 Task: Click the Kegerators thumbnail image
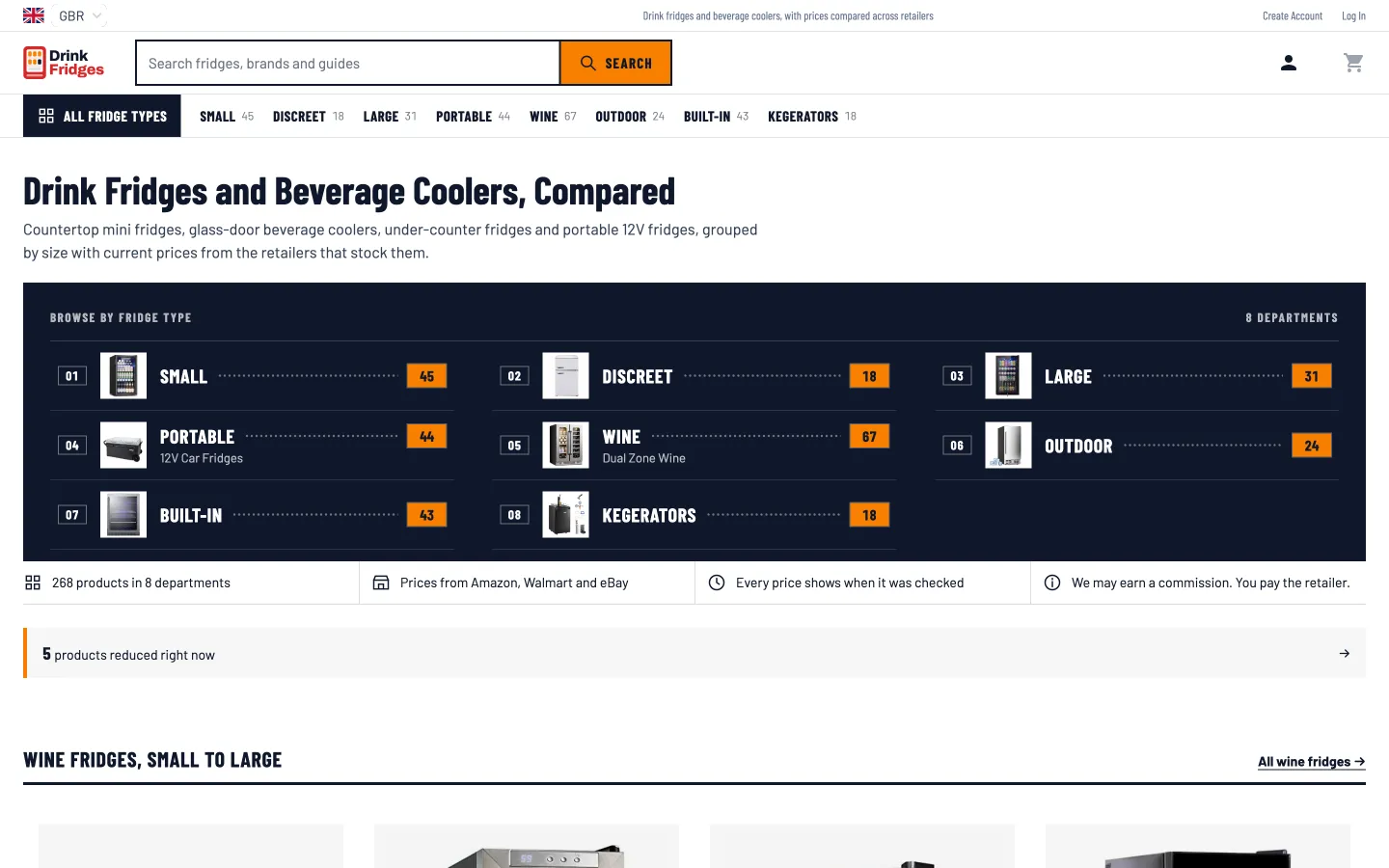(x=566, y=515)
